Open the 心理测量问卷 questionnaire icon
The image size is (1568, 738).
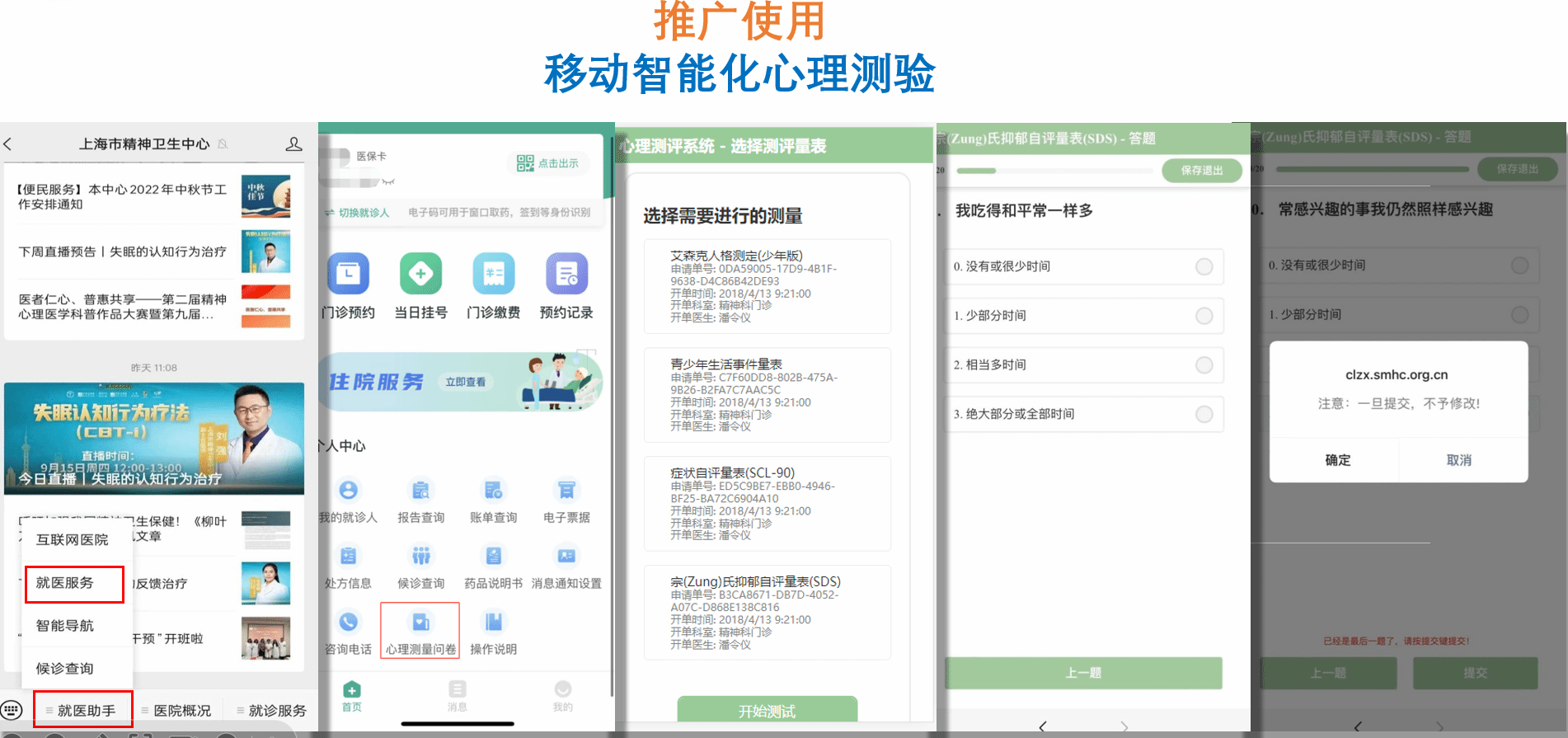coord(420,623)
